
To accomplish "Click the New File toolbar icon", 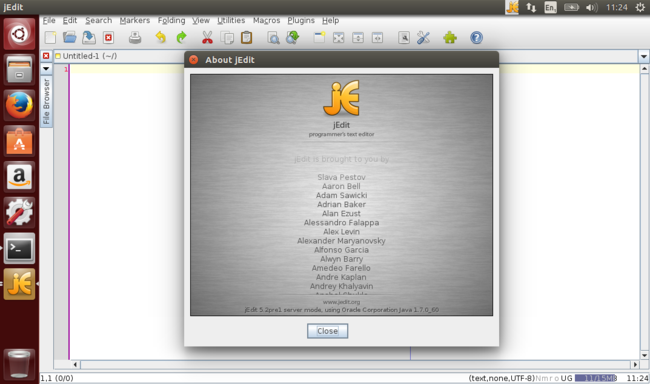I will tap(50, 38).
